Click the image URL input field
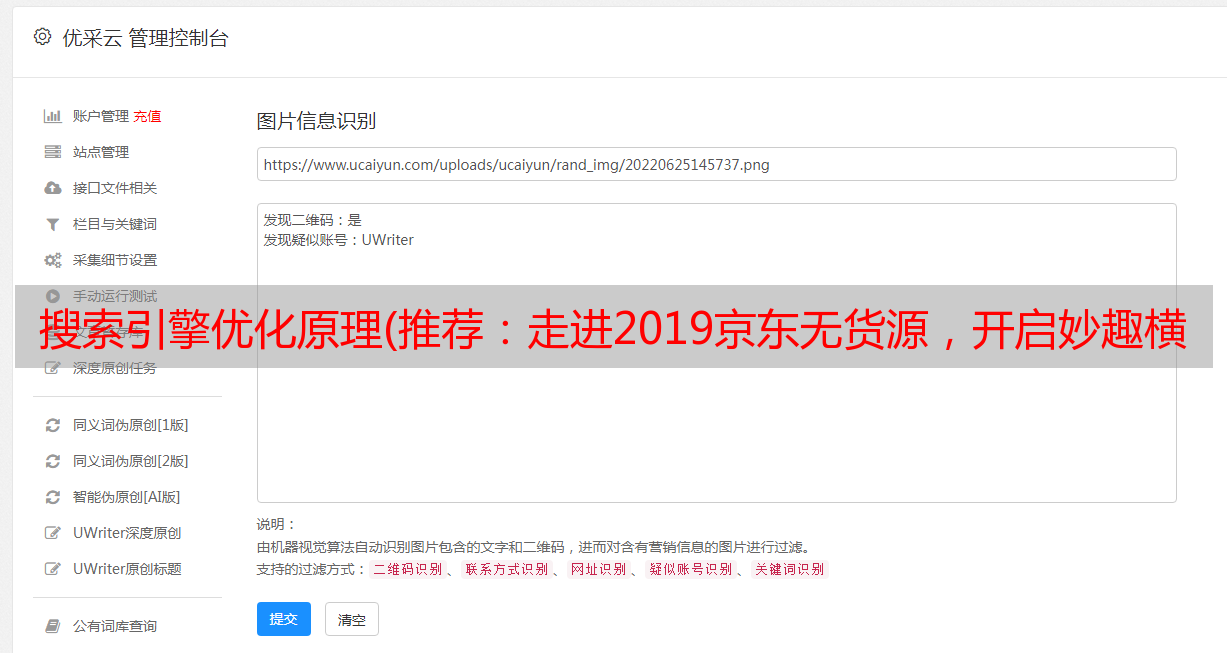This screenshot has width=1227, height=653. point(716,164)
